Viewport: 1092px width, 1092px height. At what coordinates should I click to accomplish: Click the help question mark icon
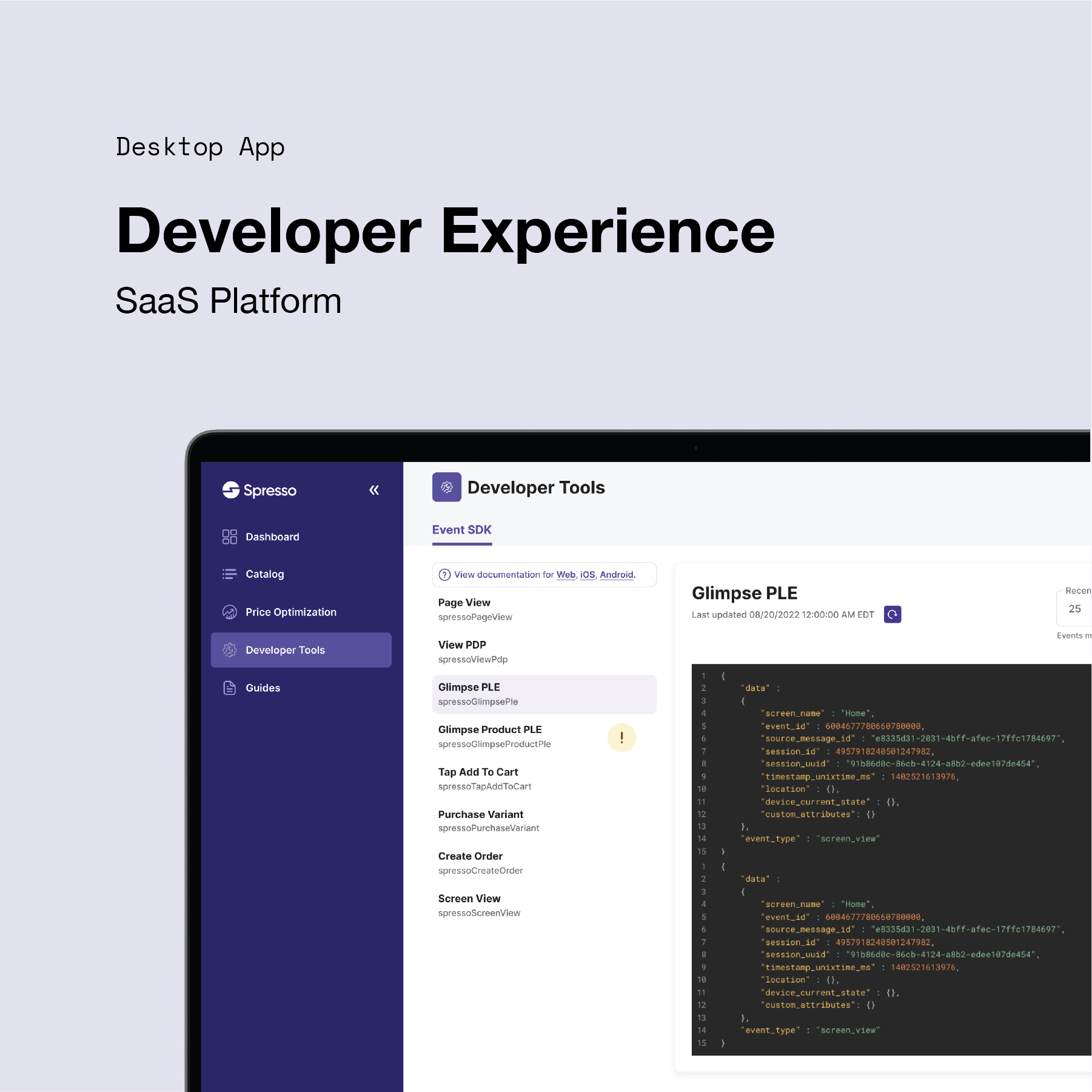pos(444,575)
